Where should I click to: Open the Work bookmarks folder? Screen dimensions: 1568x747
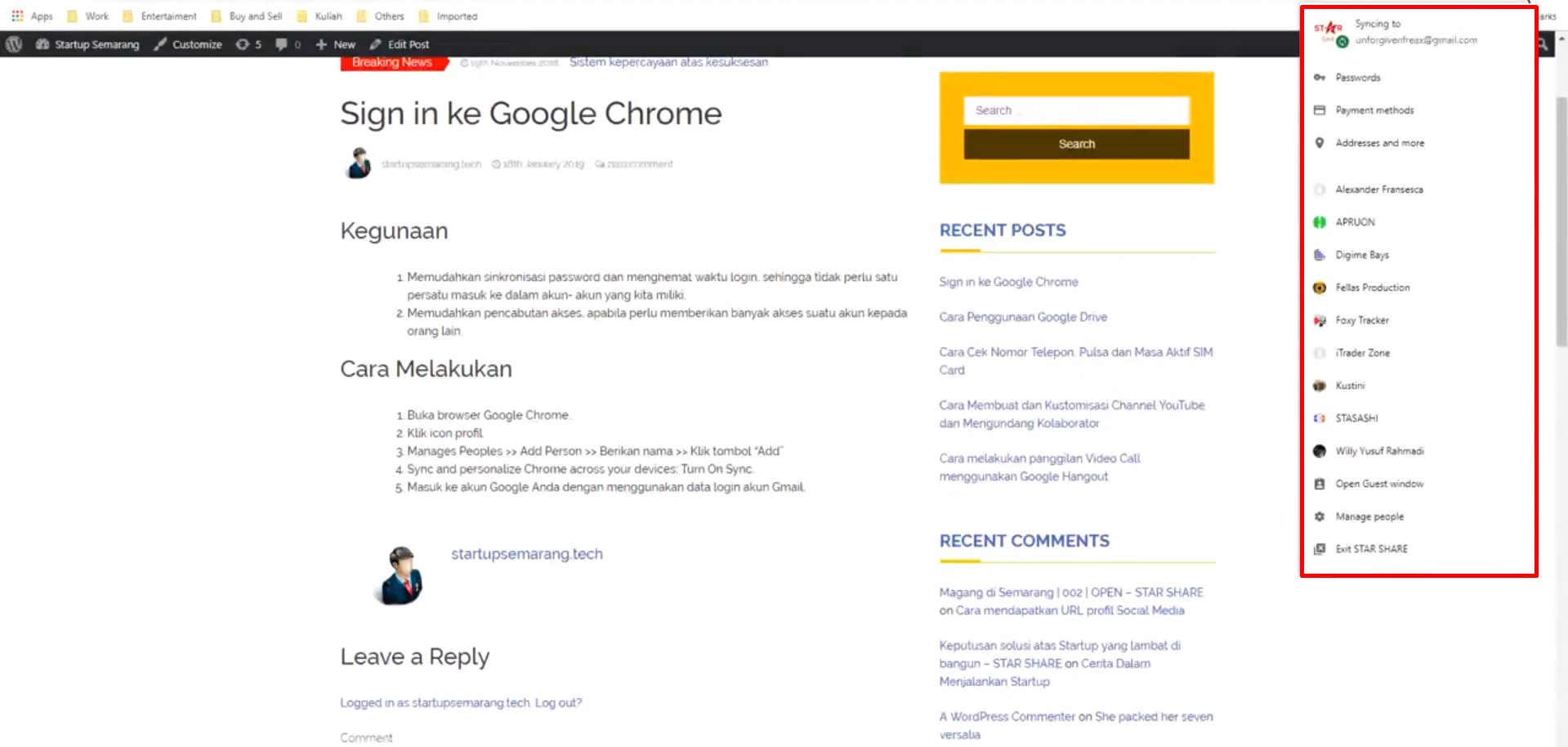pyautogui.click(x=88, y=16)
